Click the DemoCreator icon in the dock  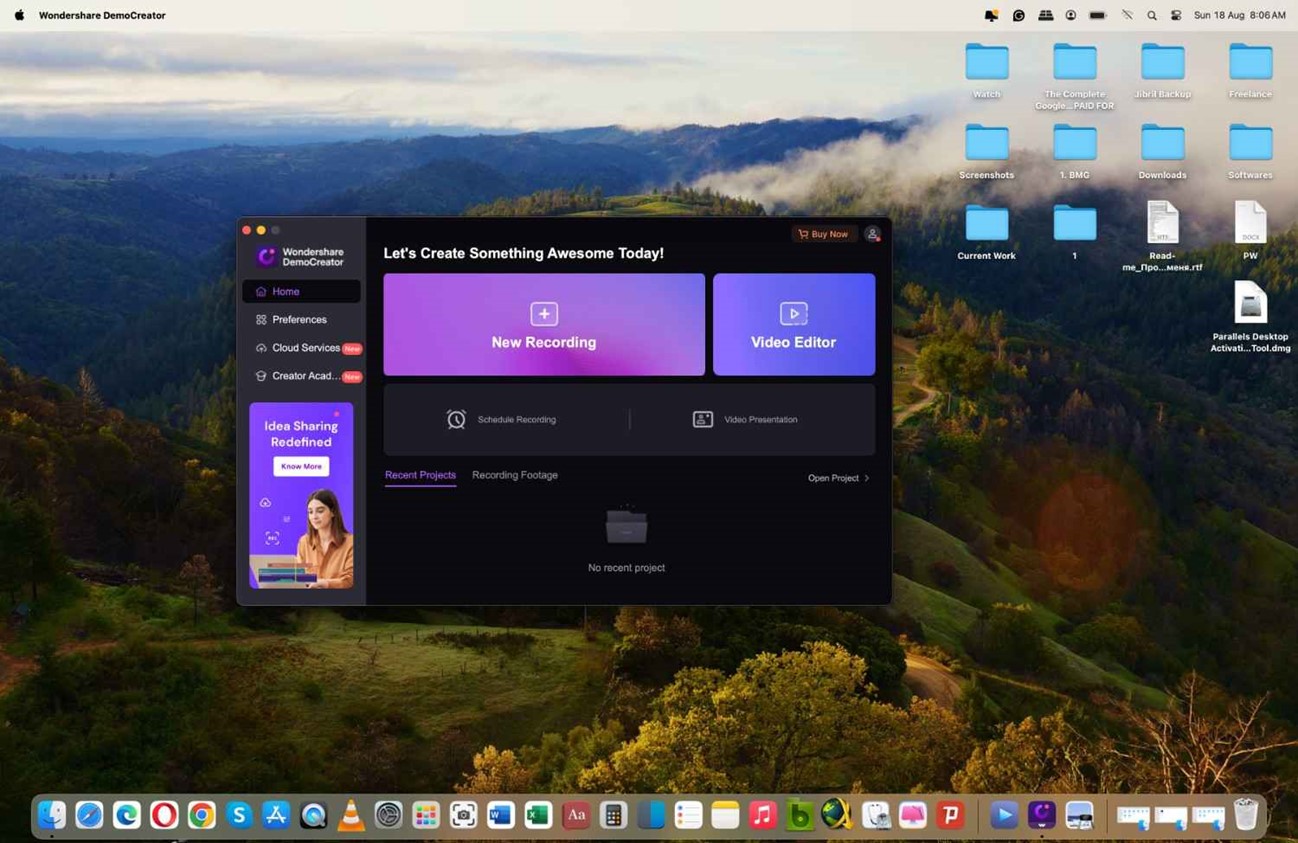point(1042,816)
